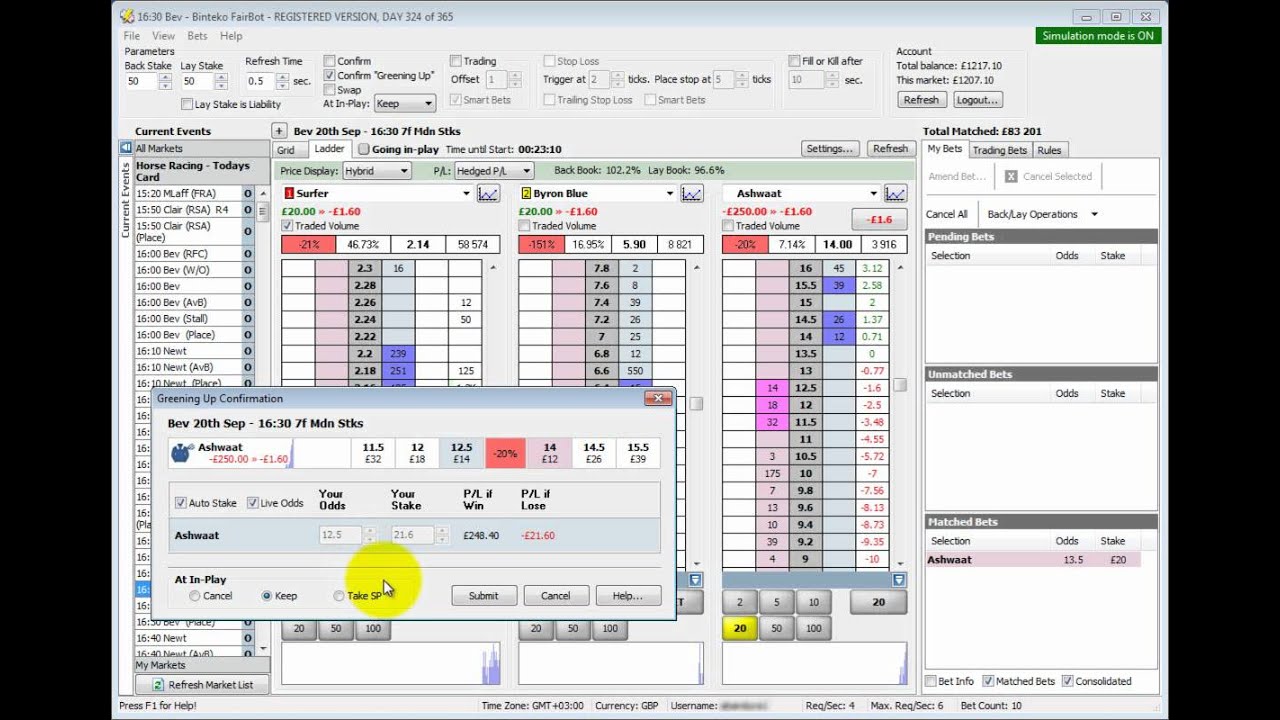The height and width of the screenshot is (720, 1280).
Task: Open the P/L Hedged P/L dropdown
Action: pyautogui.click(x=493, y=171)
